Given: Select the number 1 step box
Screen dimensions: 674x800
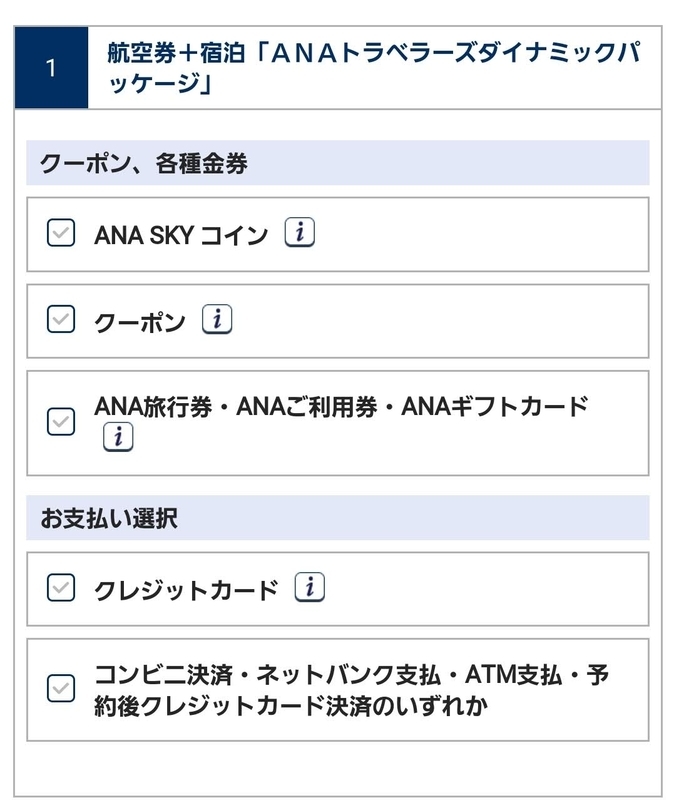Looking at the screenshot, I should [51, 67].
